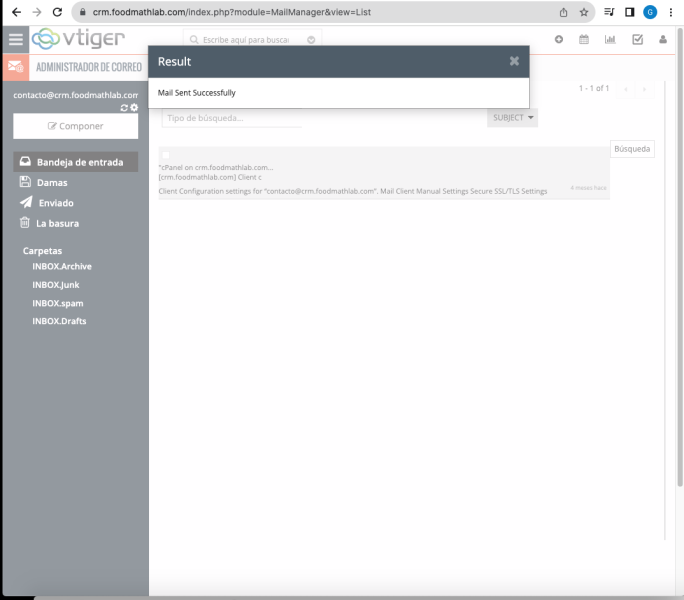Open the calendar icon in header

[x=584, y=39]
